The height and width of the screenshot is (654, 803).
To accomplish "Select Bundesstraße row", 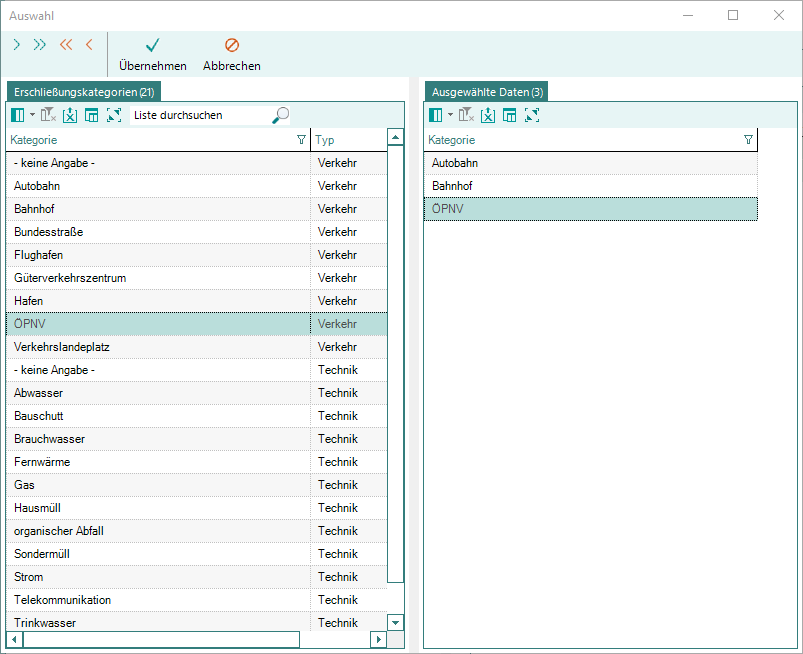I will pos(197,232).
